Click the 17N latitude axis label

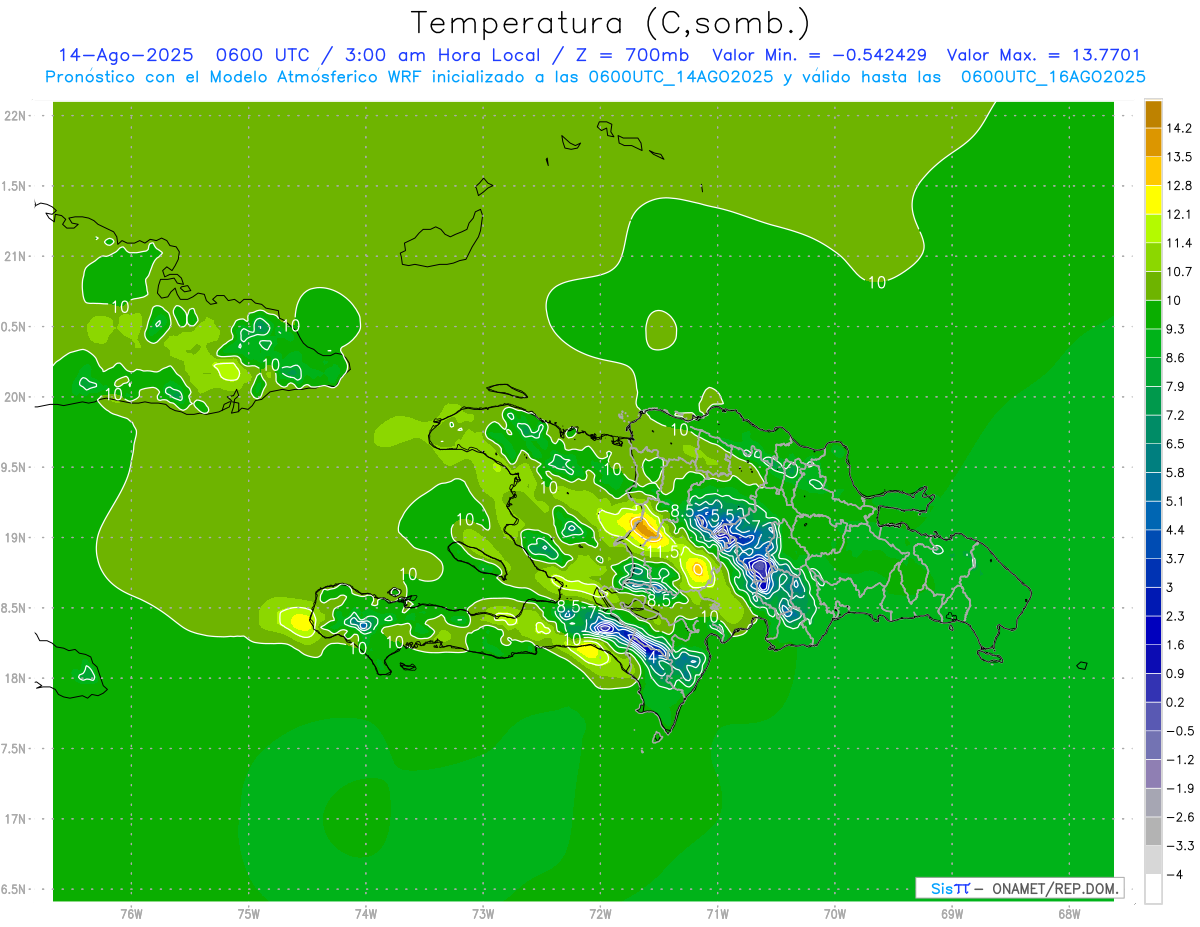point(15,819)
